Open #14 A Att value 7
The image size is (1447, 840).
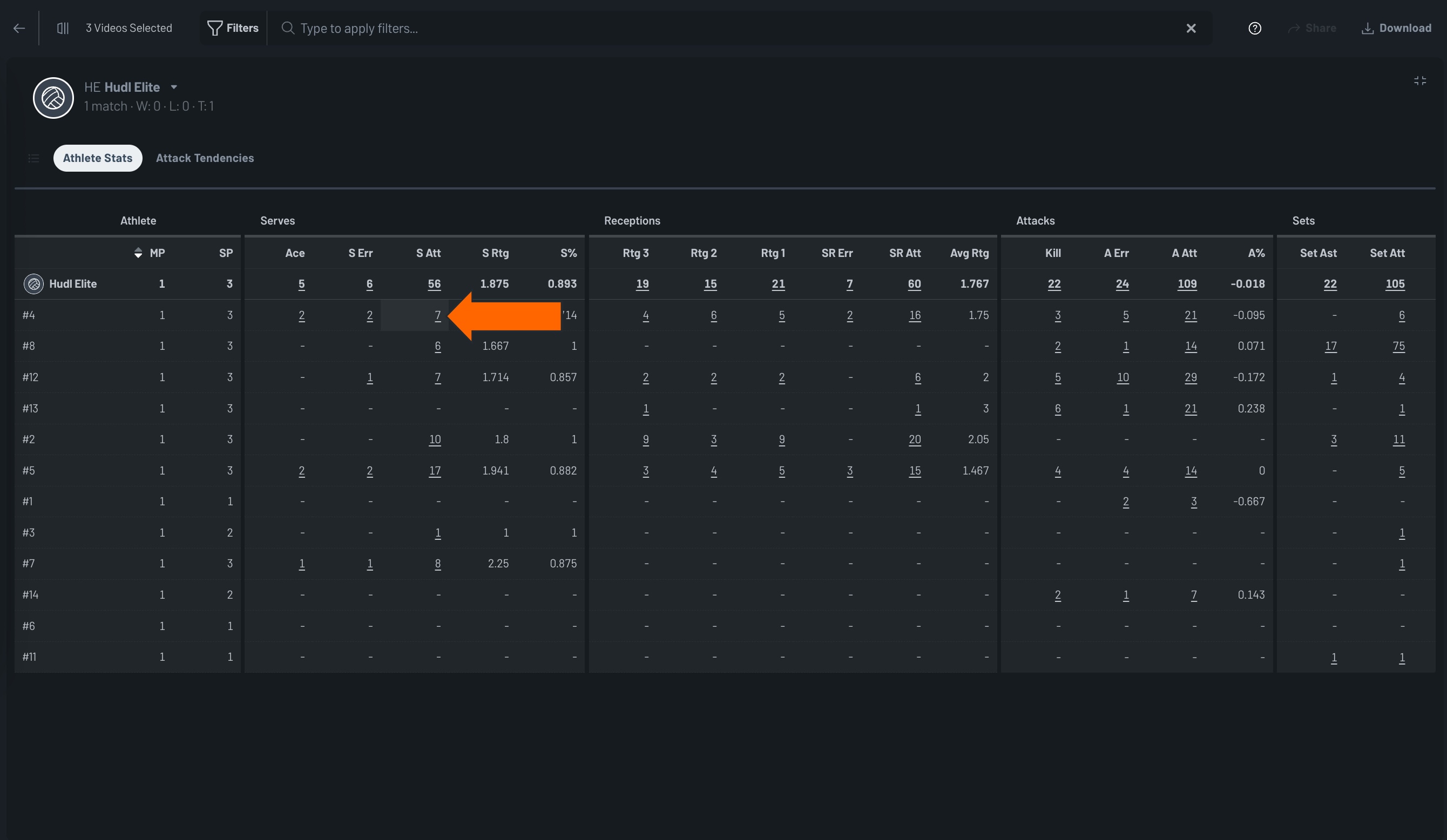pyautogui.click(x=1194, y=595)
